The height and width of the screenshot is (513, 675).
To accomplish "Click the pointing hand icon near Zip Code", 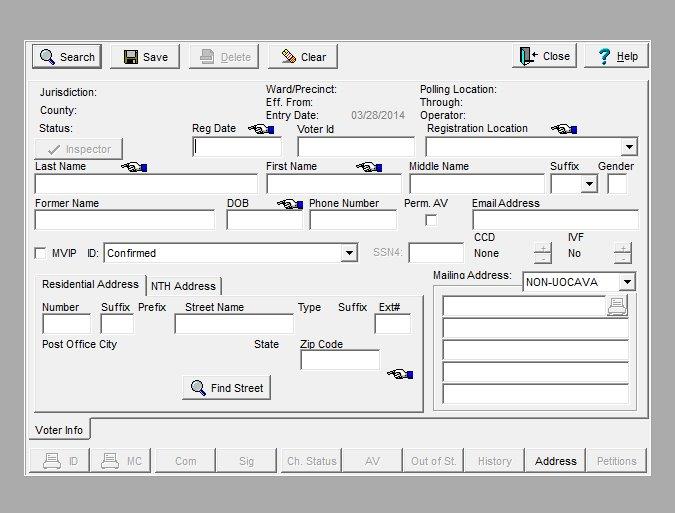I will 400,374.
